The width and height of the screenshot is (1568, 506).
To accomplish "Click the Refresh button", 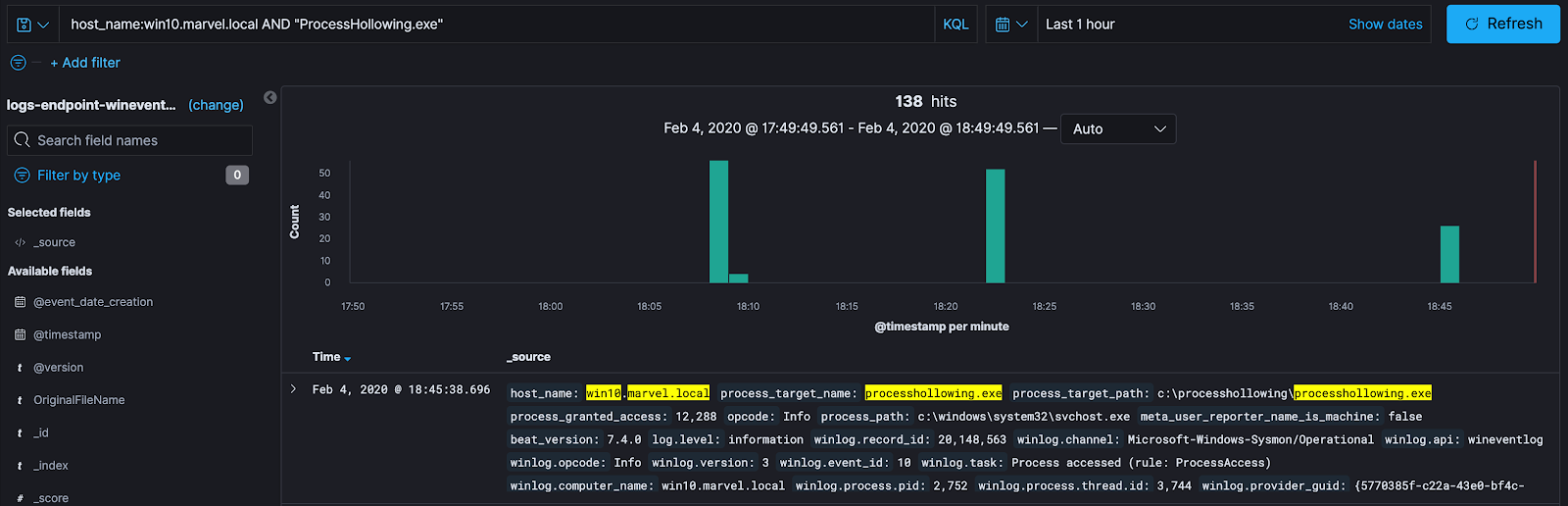I will point(1503,24).
